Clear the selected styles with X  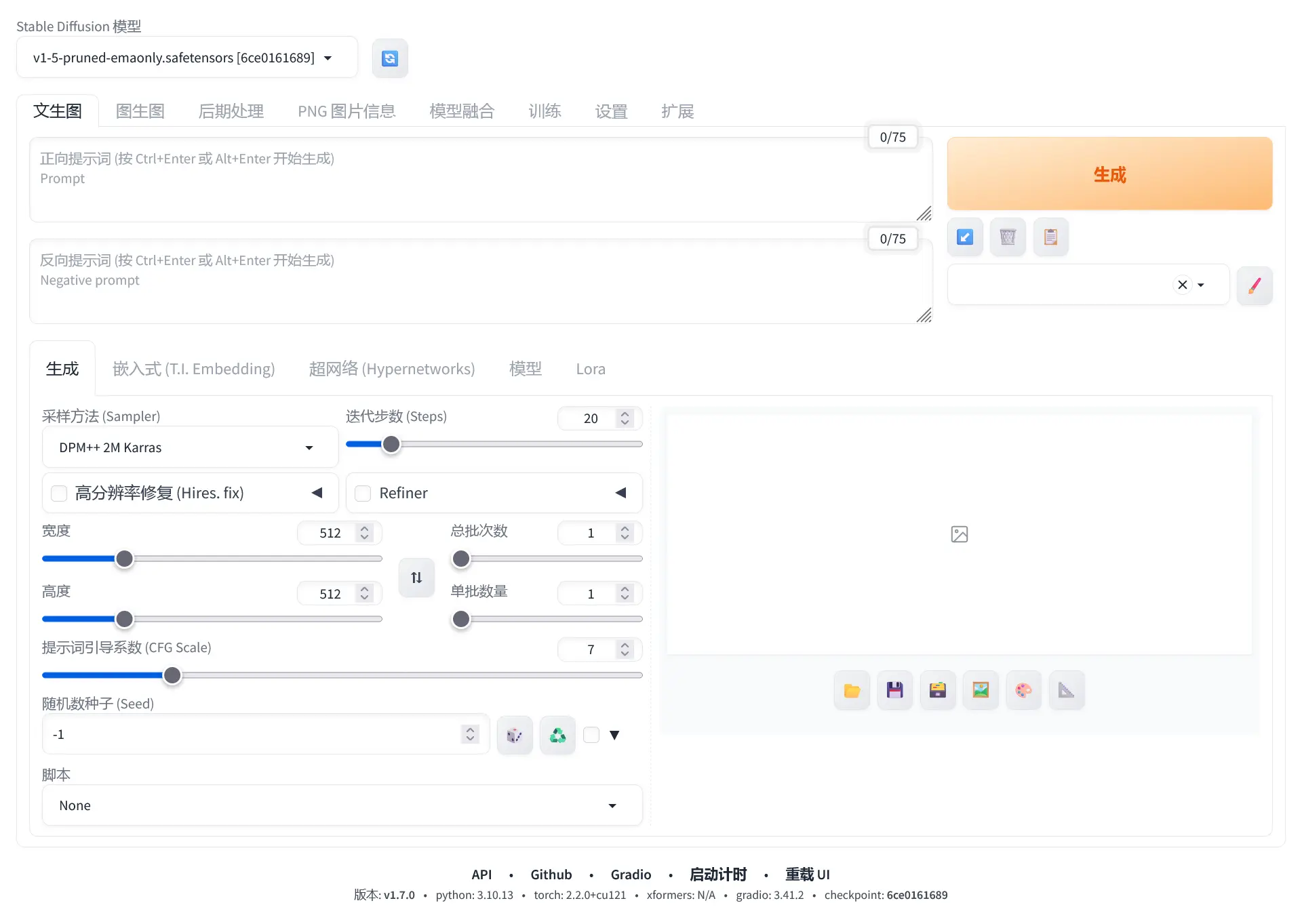(x=1182, y=285)
